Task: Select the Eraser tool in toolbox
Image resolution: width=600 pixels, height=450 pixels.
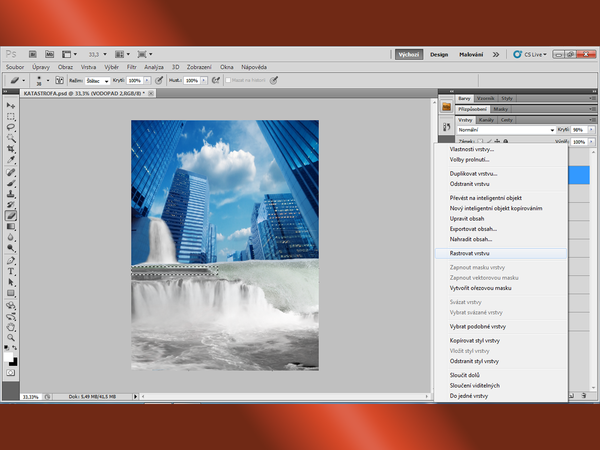Action: click(11, 215)
